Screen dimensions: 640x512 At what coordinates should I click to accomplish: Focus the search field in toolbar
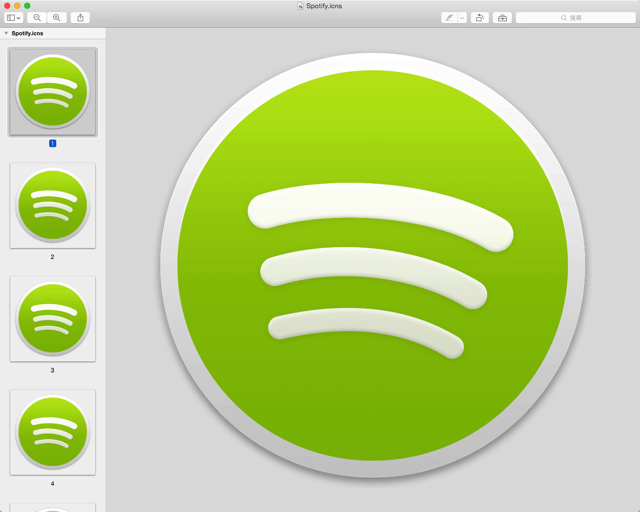576,18
